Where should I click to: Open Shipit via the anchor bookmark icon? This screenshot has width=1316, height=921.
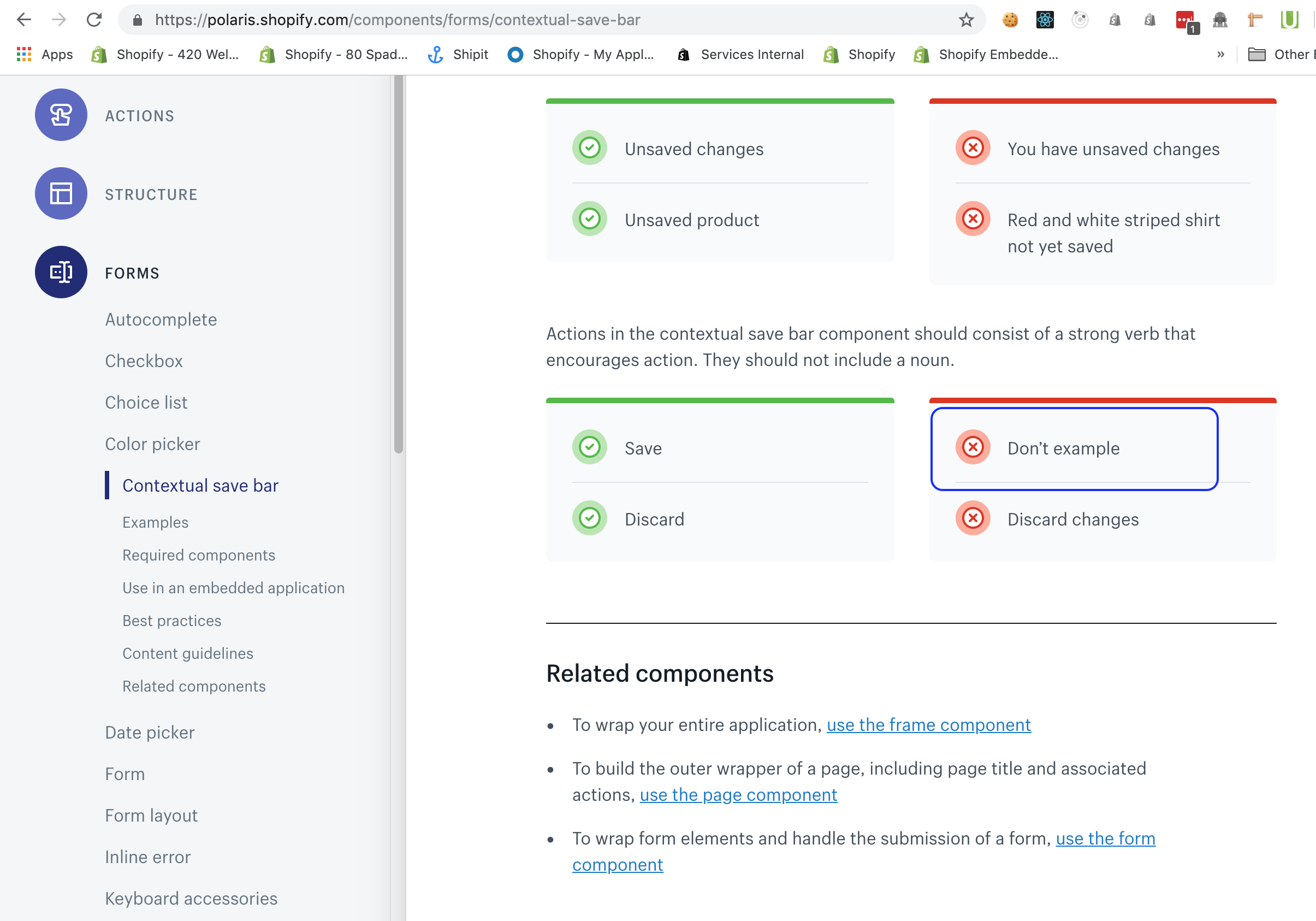(436, 55)
